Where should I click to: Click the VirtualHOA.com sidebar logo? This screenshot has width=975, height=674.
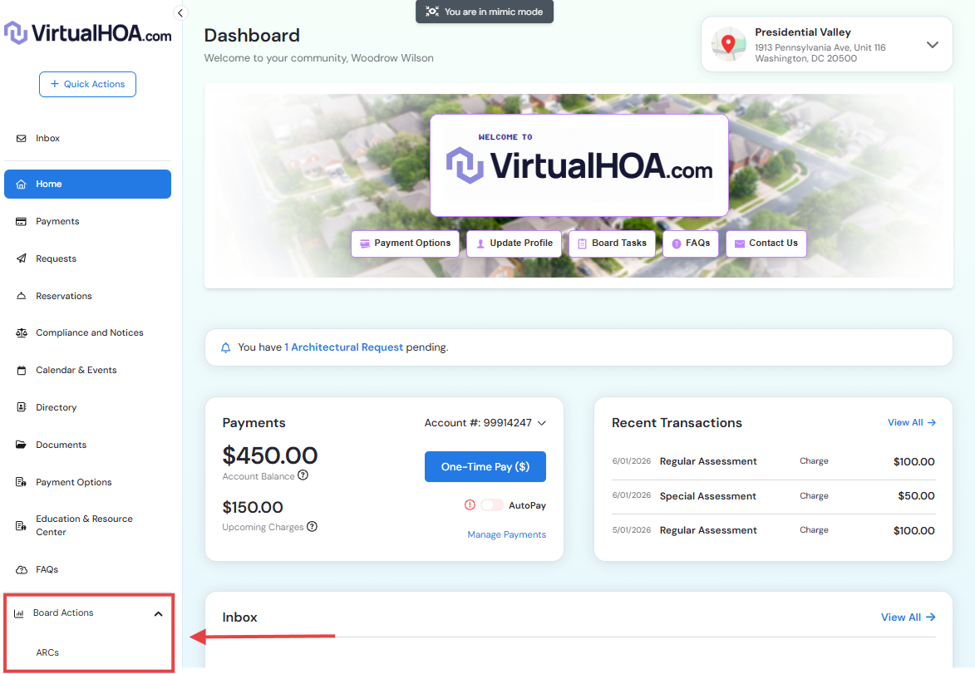(x=88, y=33)
